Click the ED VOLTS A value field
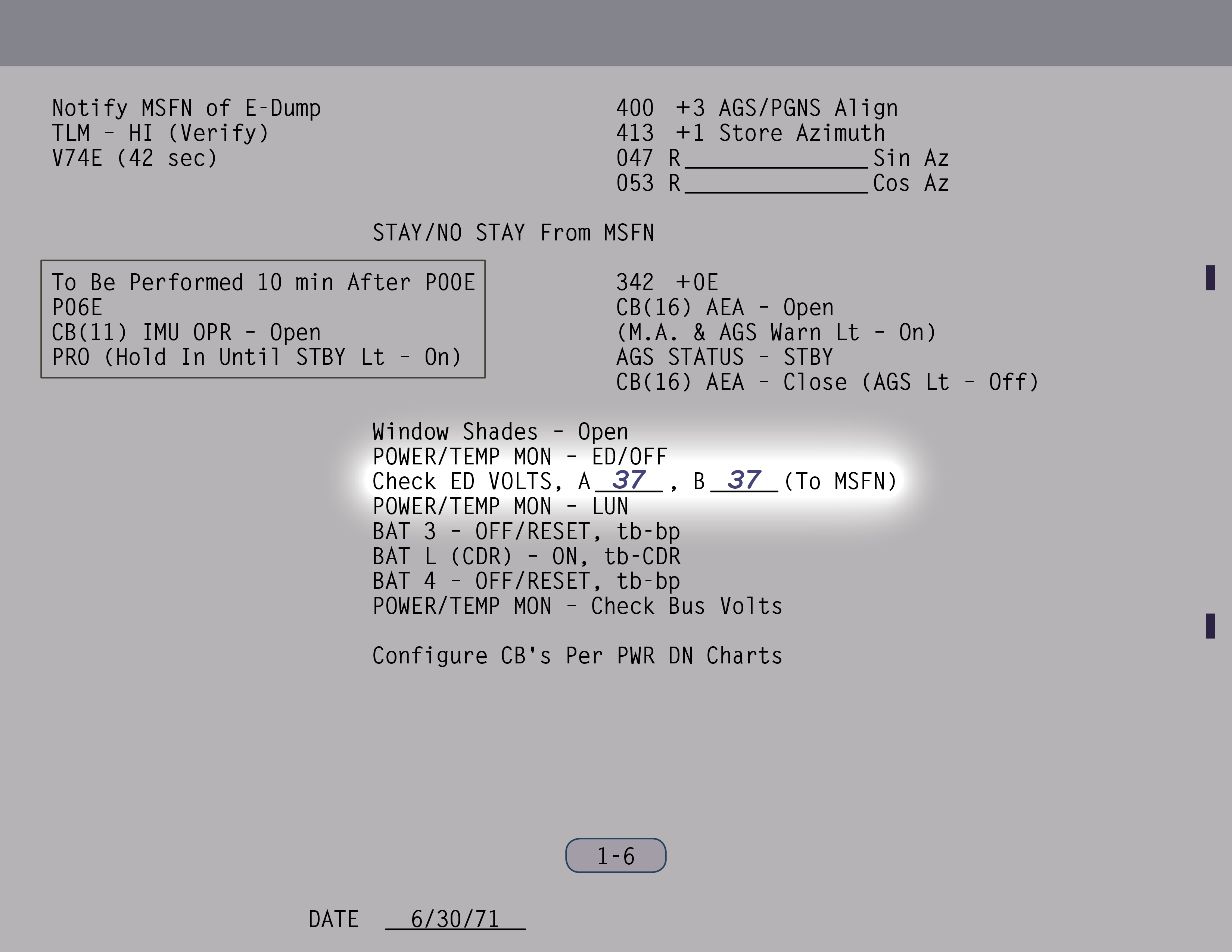Image resolution: width=1232 pixels, height=952 pixels. point(628,481)
